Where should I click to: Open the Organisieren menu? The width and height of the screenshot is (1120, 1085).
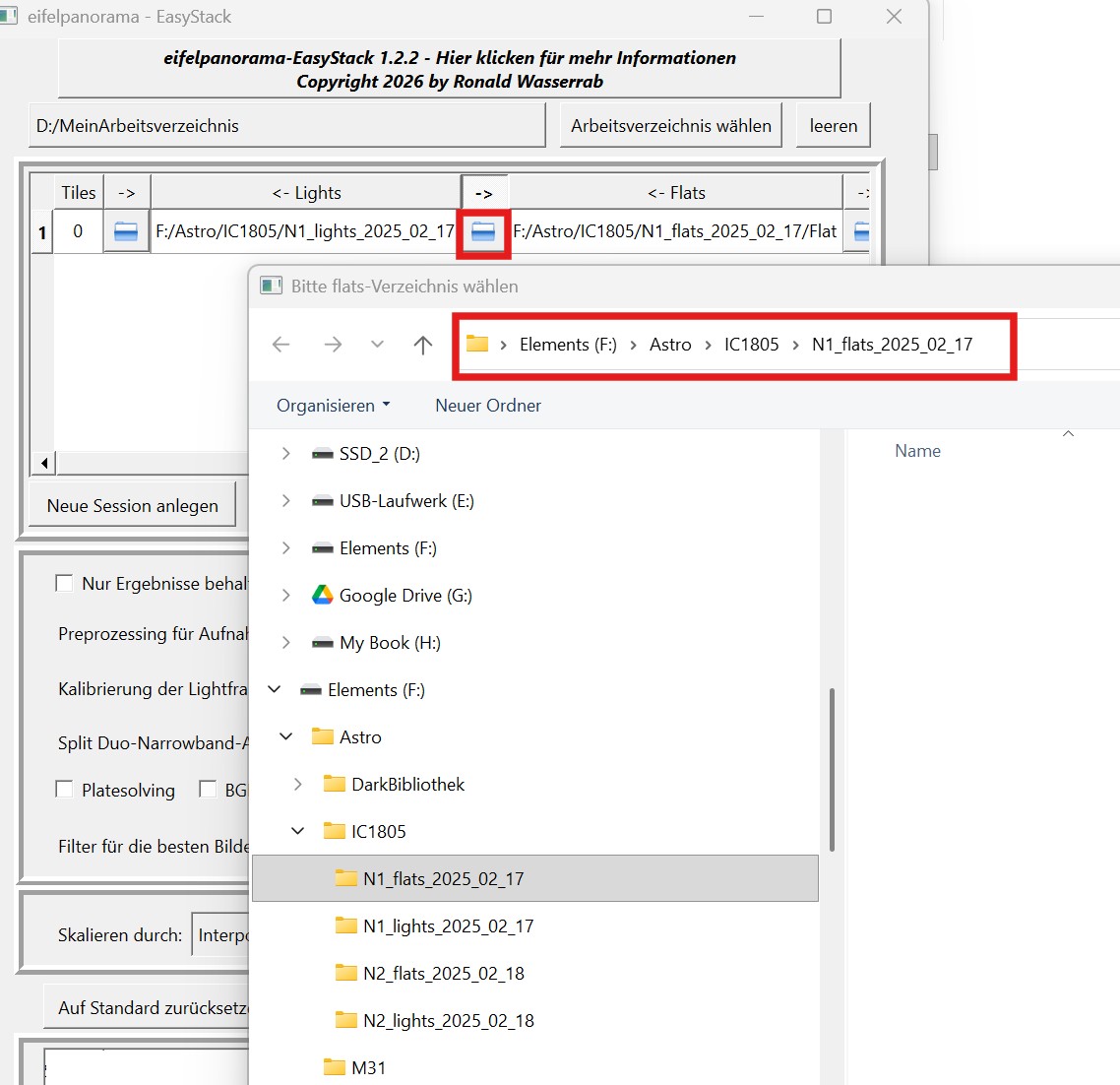pos(333,406)
